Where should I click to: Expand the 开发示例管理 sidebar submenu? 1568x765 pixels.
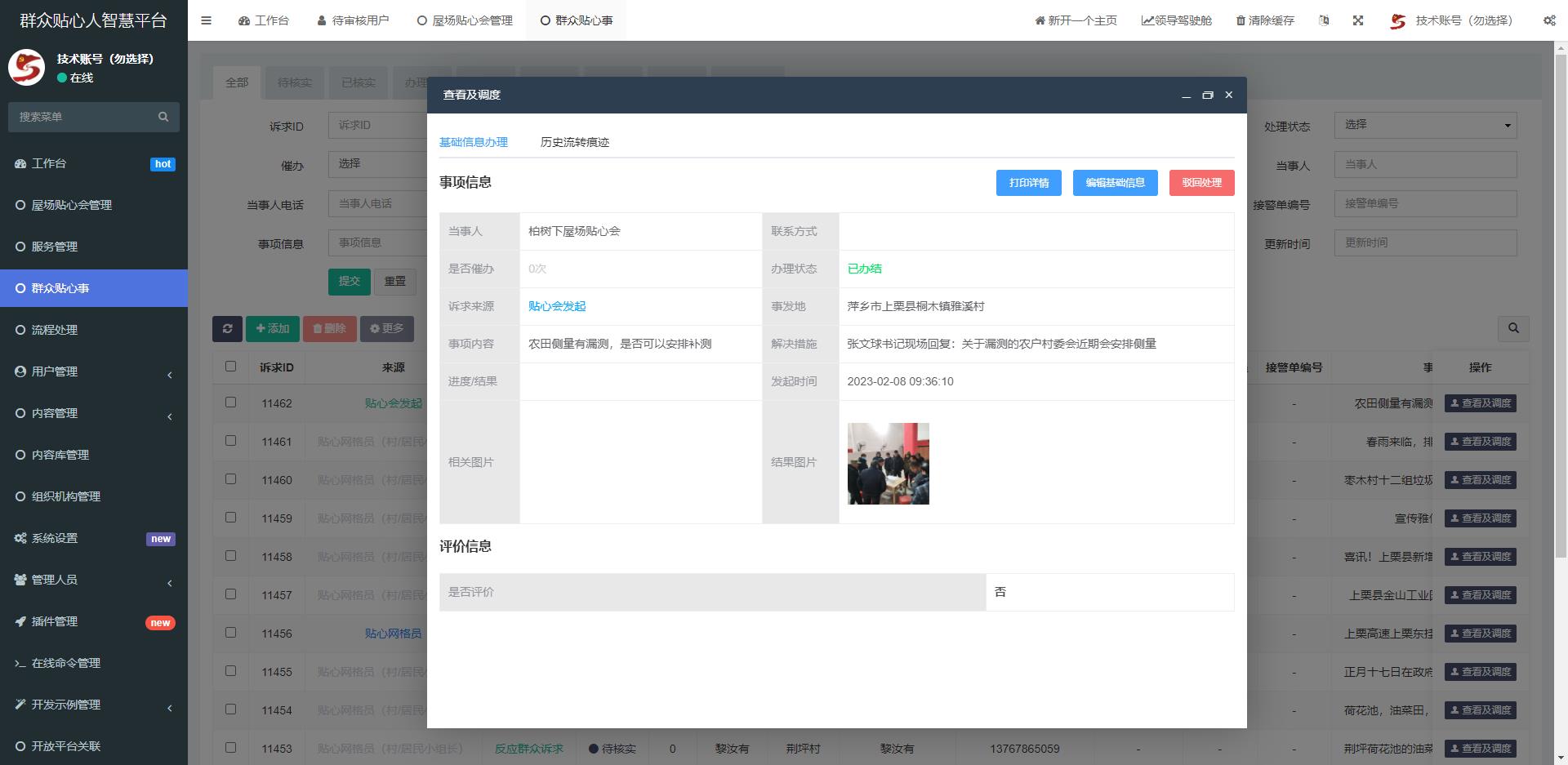pyautogui.click(x=94, y=705)
